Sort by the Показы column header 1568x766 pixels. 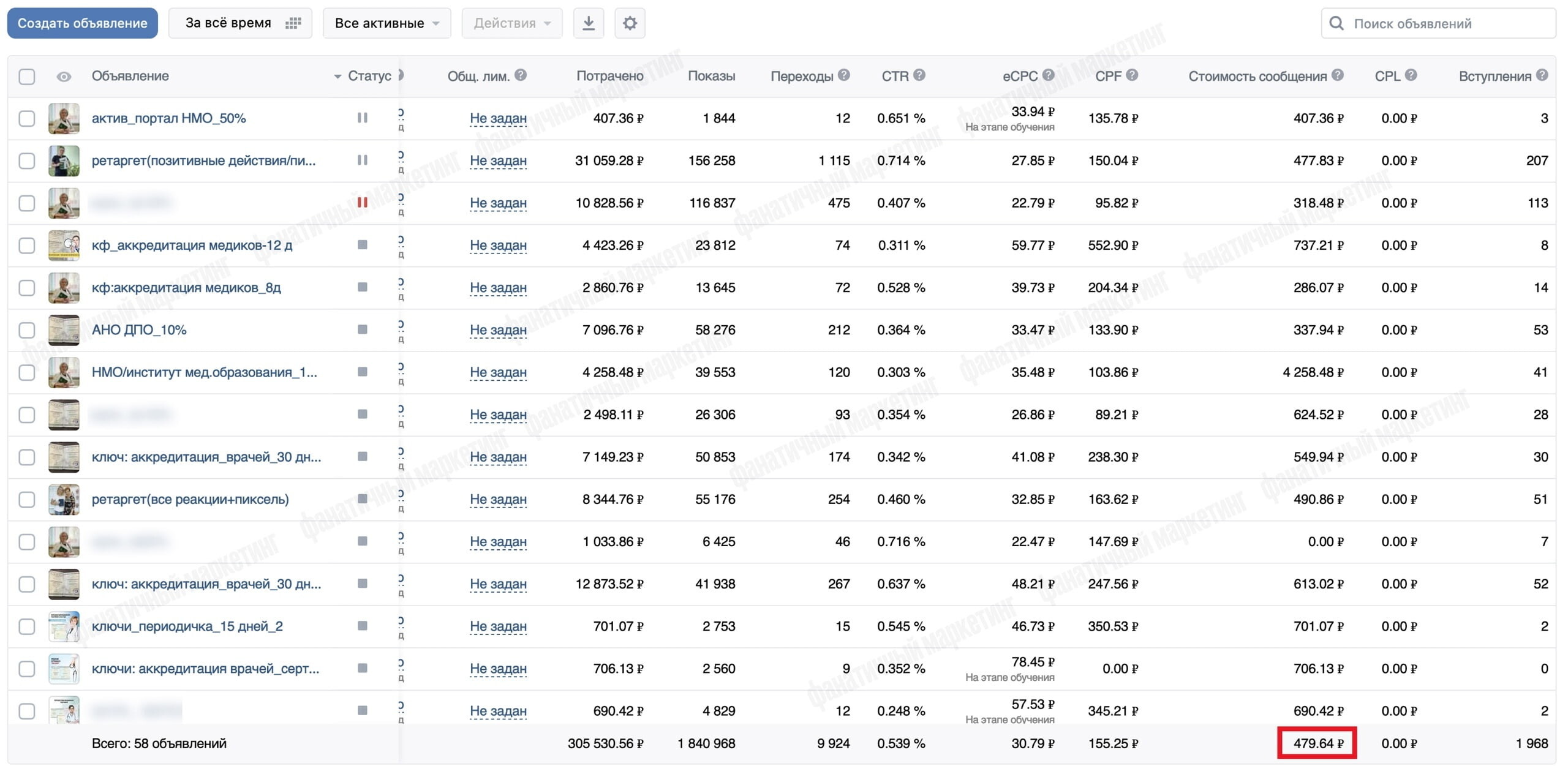pyautogui.click(x=711, y=76)
